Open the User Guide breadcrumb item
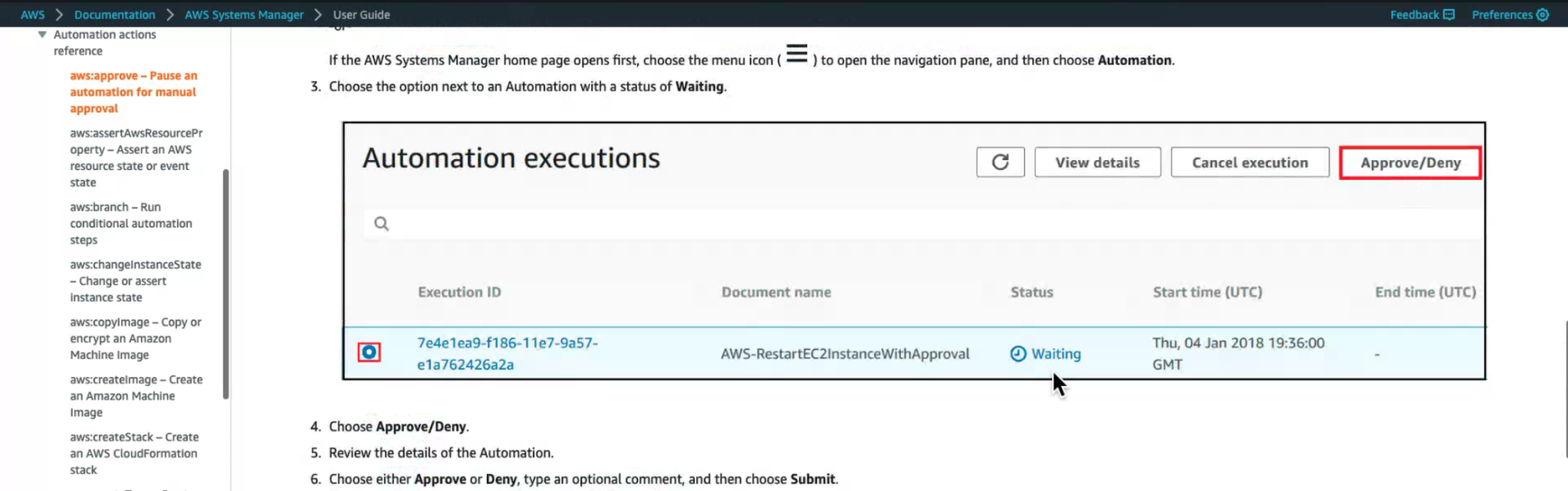The image size is (1568, 491). [360, 14]
